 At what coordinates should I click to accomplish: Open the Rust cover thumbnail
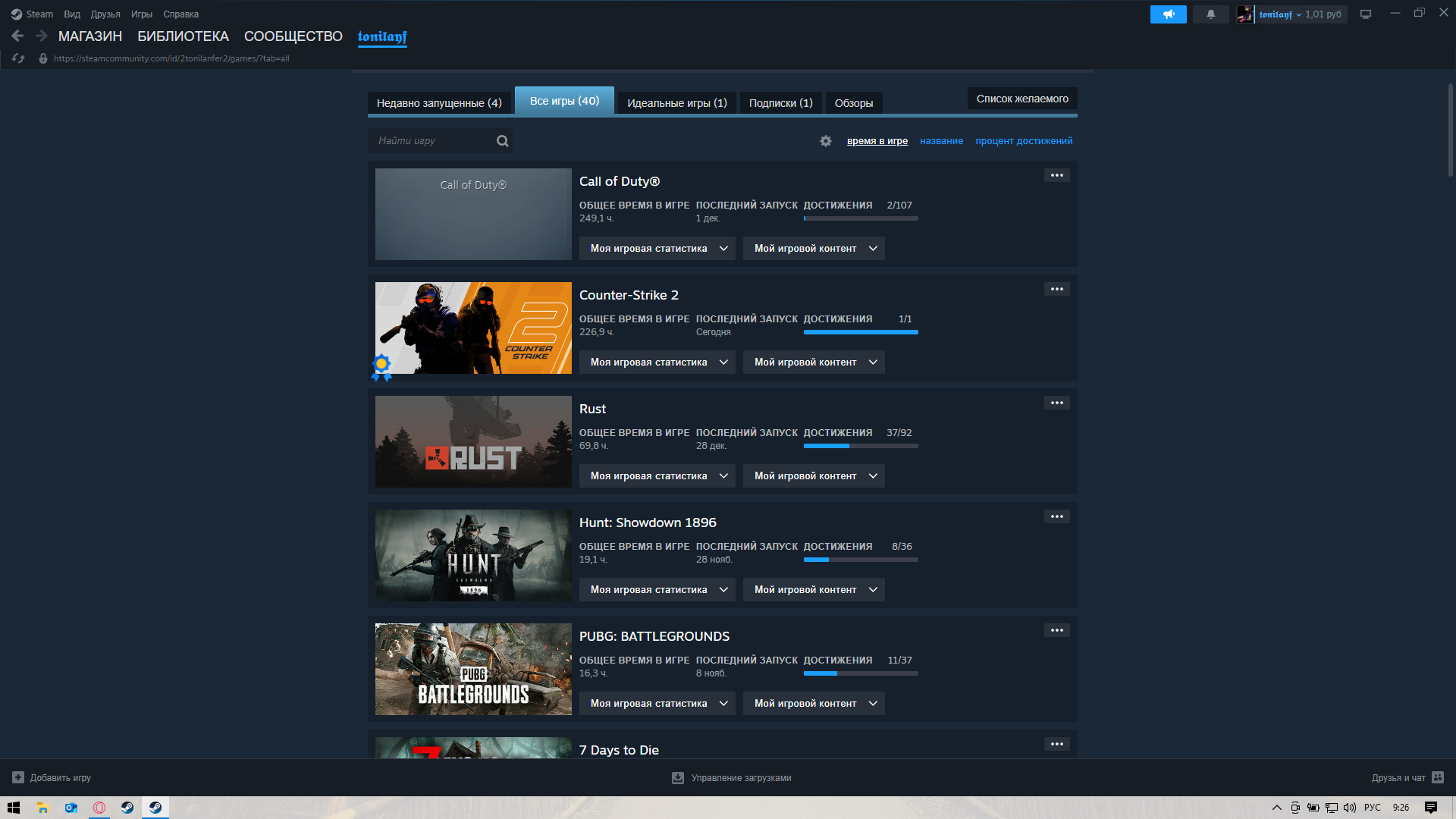tap(473, 441)
